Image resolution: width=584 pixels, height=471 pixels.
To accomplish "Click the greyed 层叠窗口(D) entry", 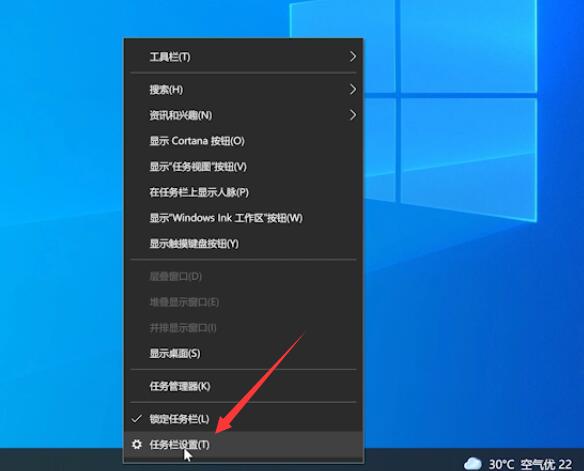I will [x=243, y=277].
